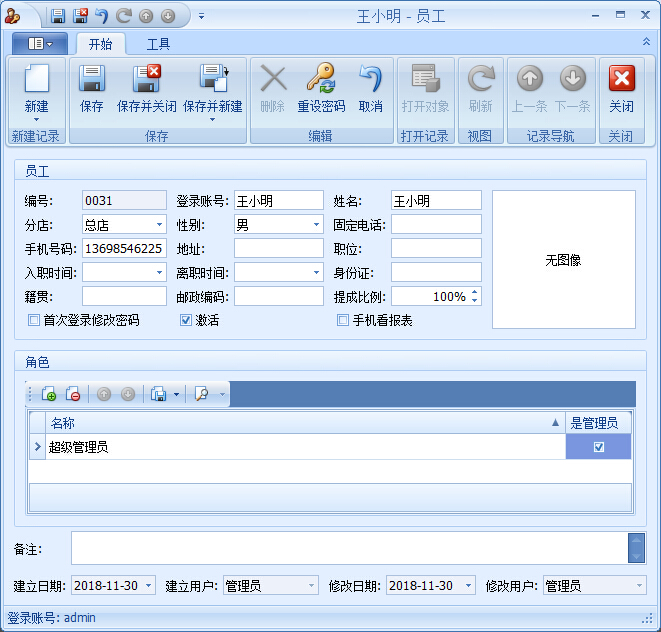Select the 开始 ribbon tab

tap(100, 44)
